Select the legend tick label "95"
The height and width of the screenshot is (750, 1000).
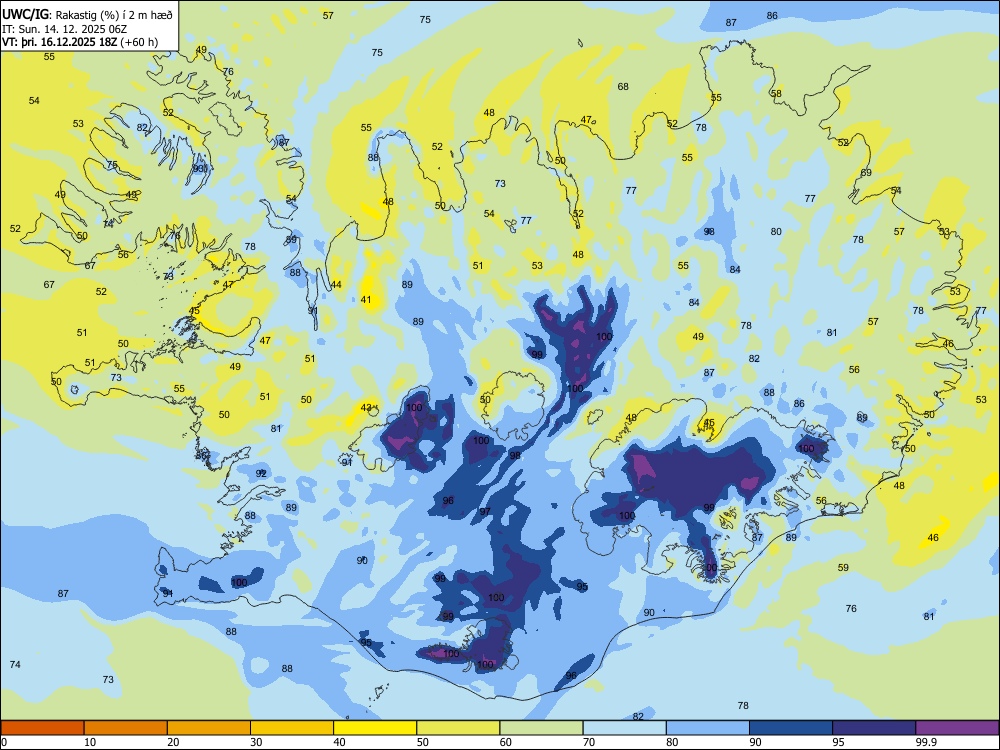[839, 742]
